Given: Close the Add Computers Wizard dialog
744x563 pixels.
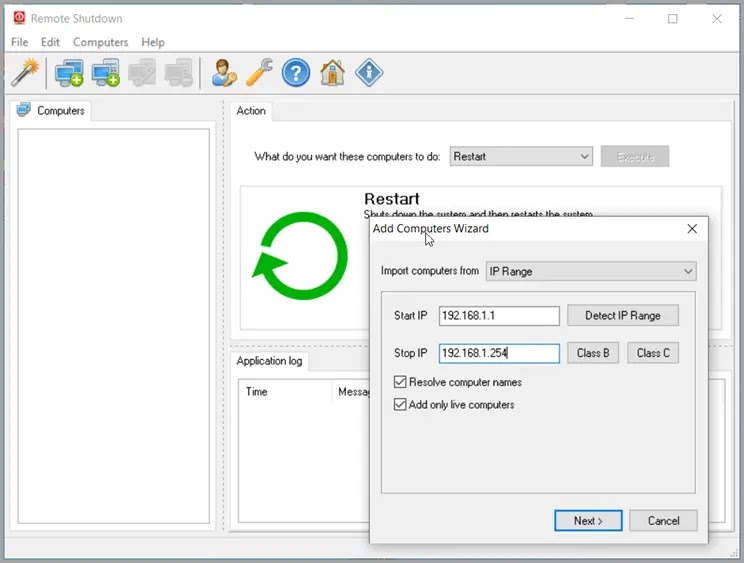Looking at the screenshot, I should click(692, 229).
